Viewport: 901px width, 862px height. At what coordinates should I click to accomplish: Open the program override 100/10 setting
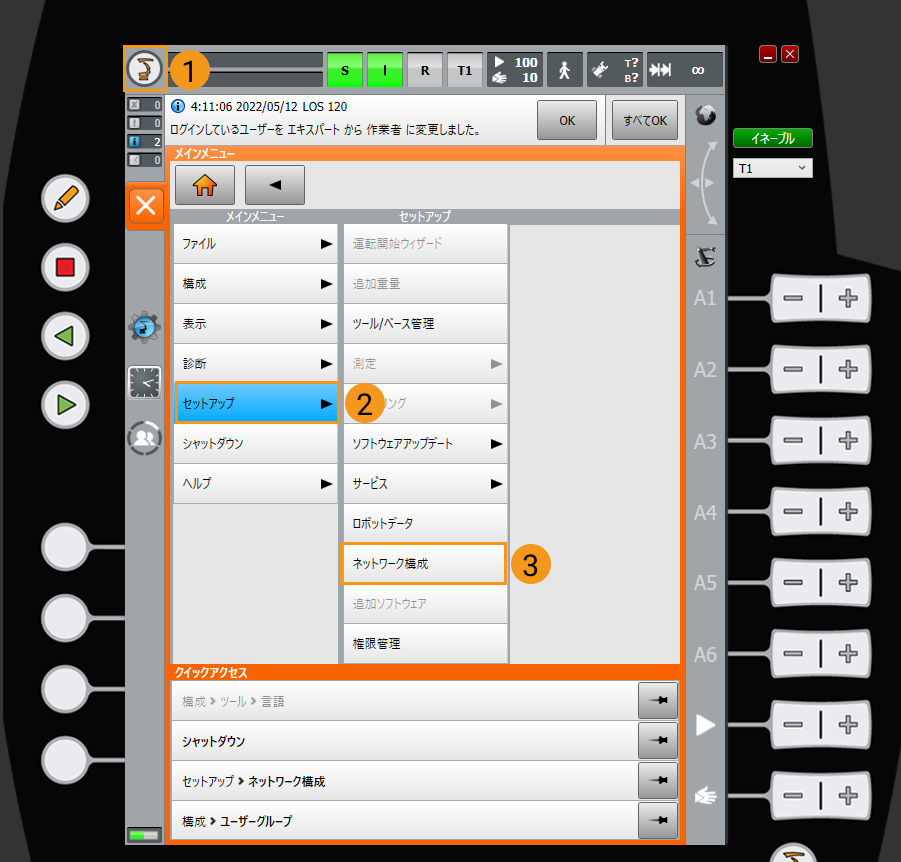coord(515,70)
